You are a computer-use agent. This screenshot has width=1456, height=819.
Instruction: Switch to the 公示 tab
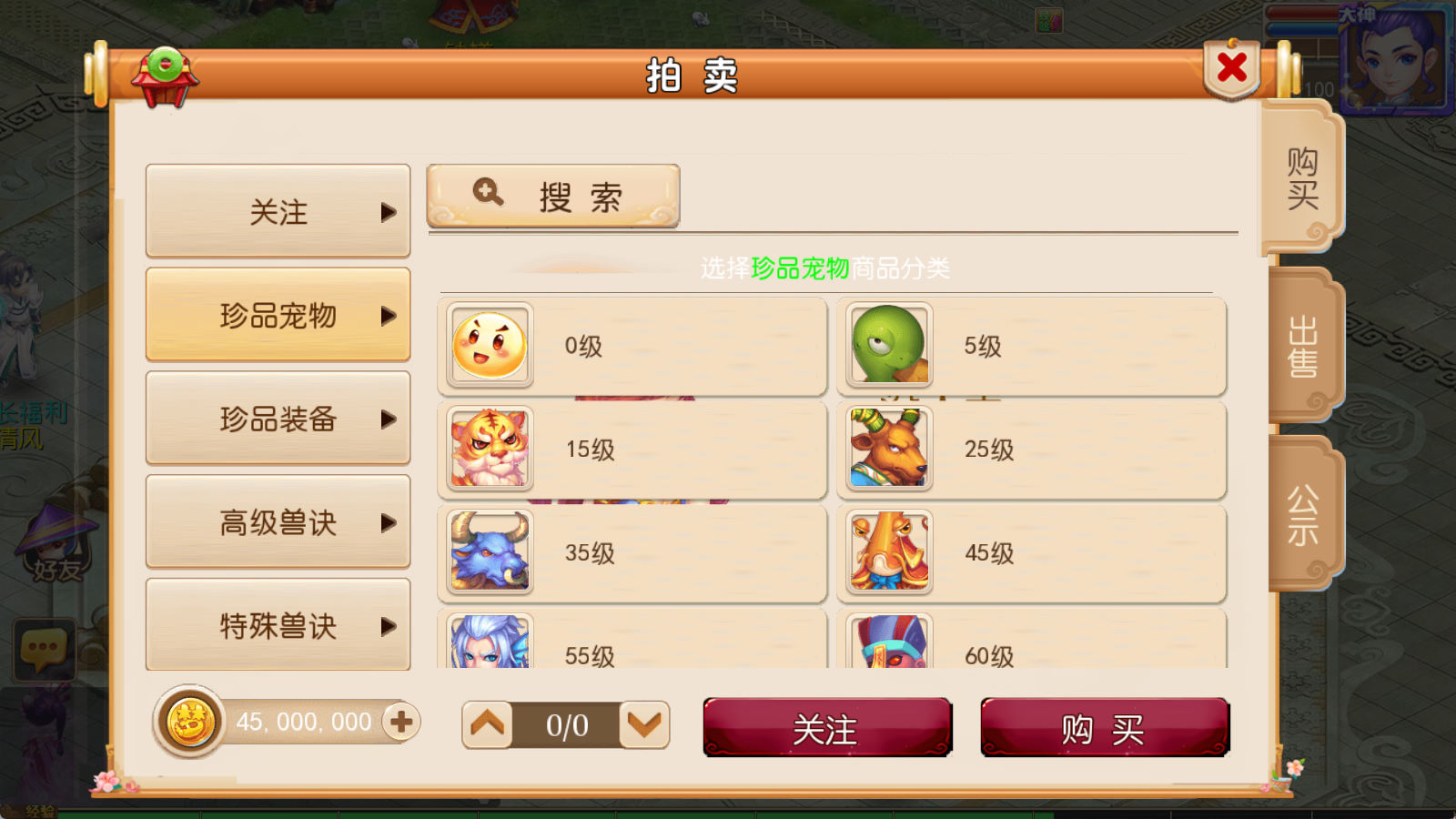[x=1303, y=515]
